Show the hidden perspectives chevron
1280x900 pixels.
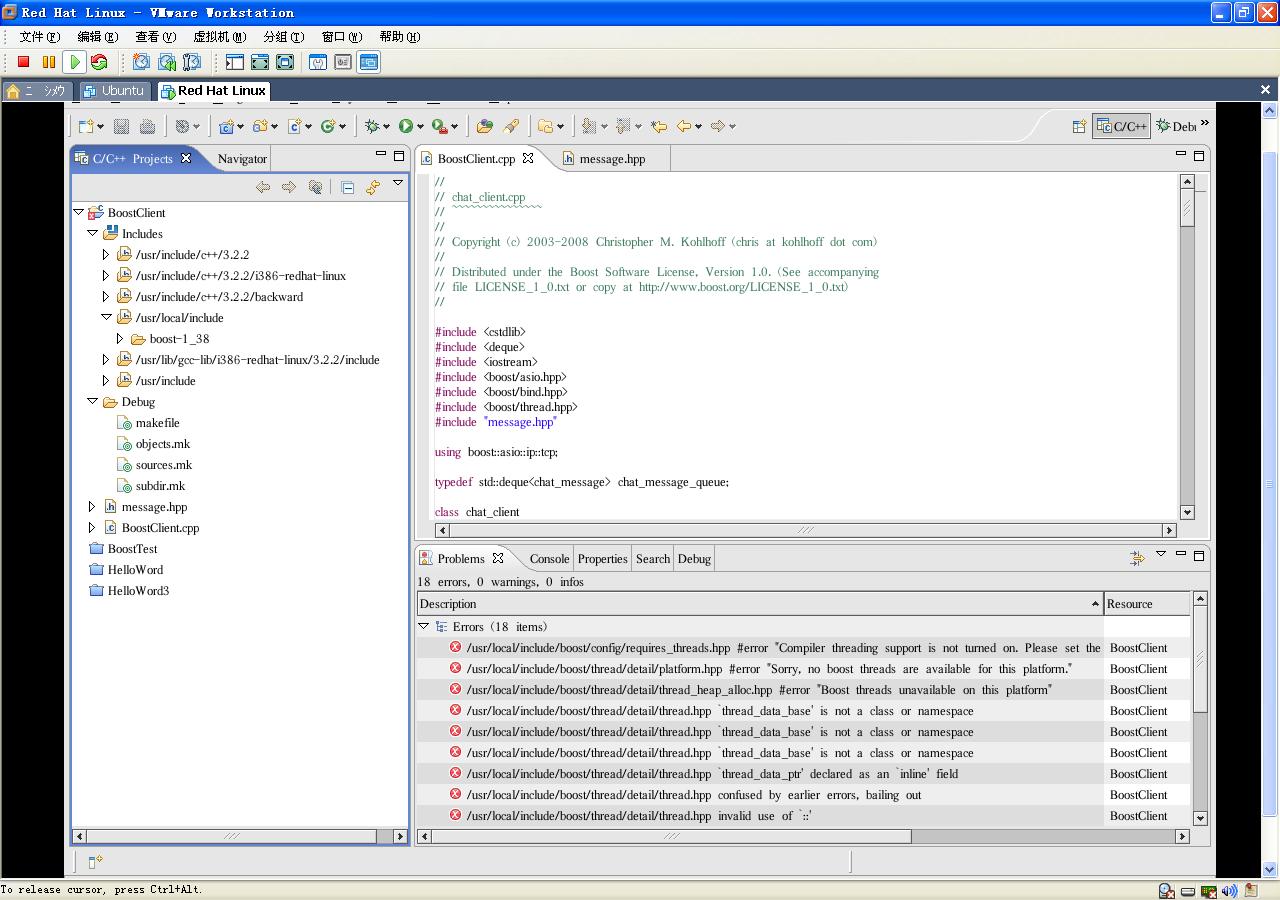click(x=1204, y=123)
